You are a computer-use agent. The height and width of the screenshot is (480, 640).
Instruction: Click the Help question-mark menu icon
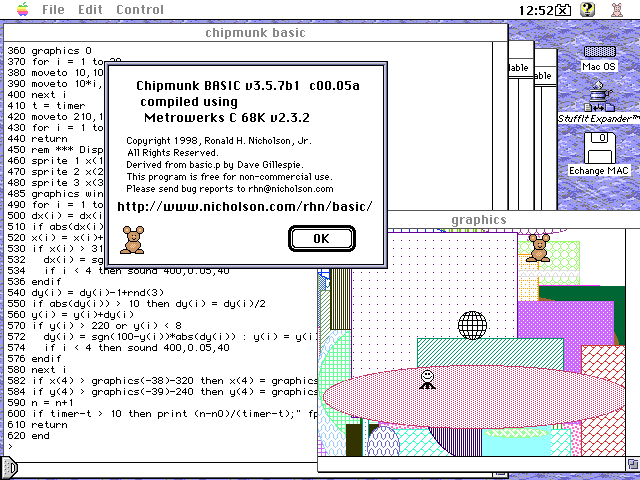tap(588, 9)
